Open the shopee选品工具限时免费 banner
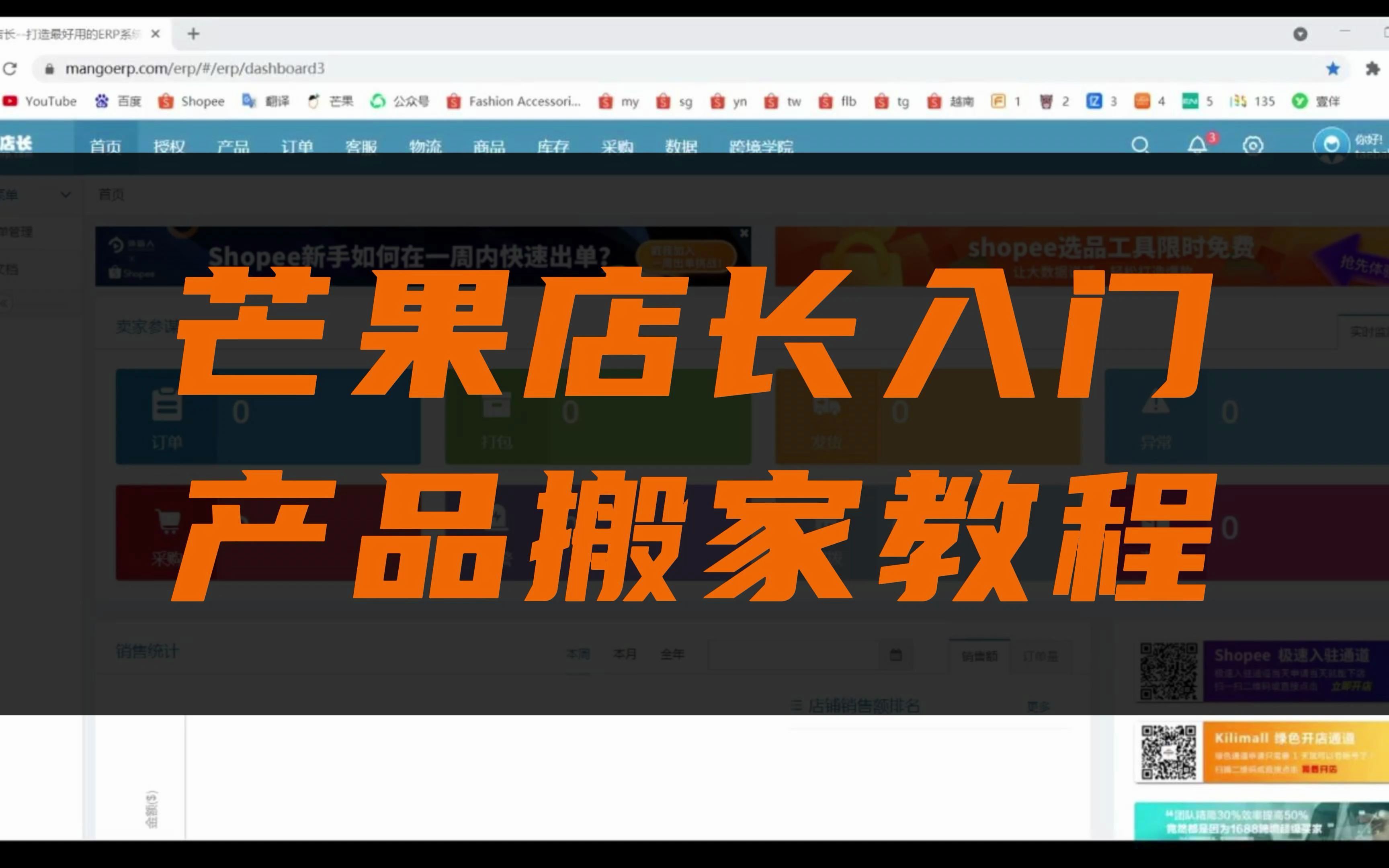 tap(1082, 257)
